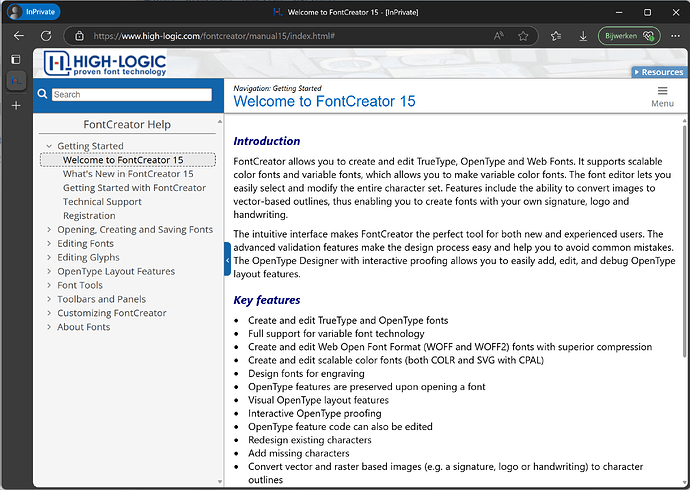Expand the Editing Glyphs chevron
The image size is (690, 490).
49,257
